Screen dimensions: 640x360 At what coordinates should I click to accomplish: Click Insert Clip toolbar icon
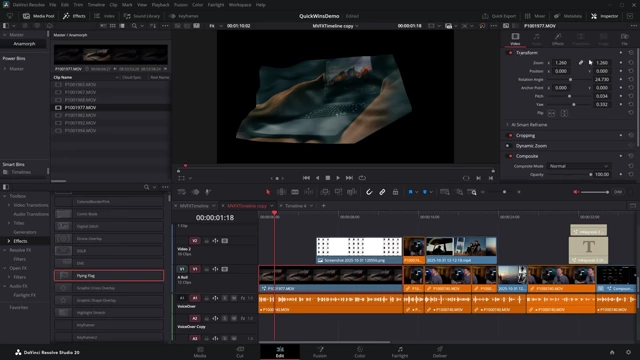[325, 192]
